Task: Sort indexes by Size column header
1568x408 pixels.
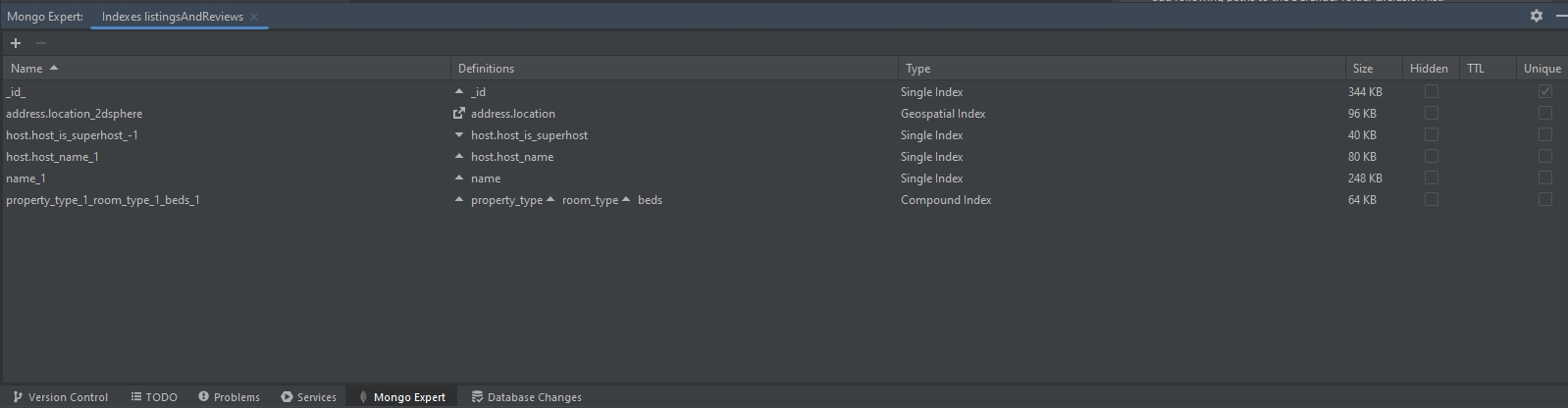Action: (1362, 69)
